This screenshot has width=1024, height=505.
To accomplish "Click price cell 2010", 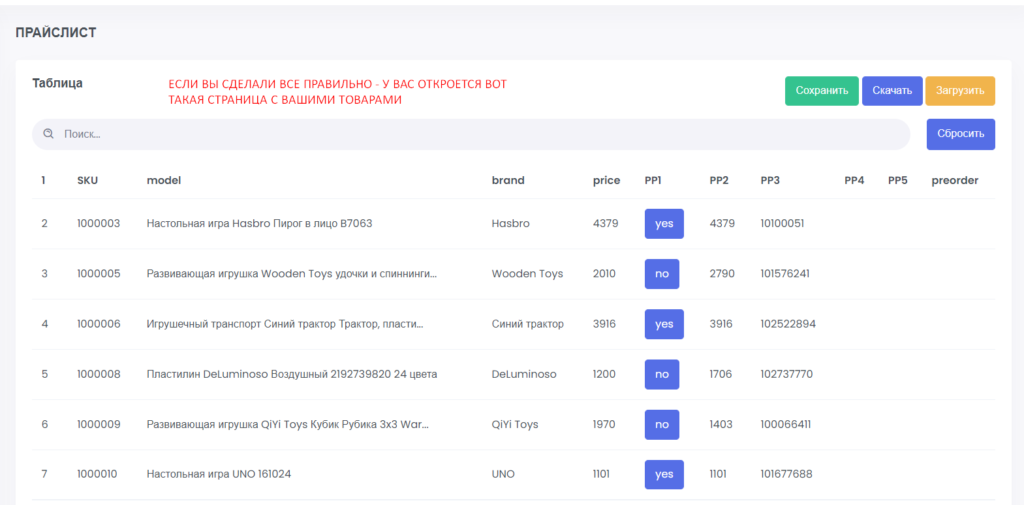I will pyautogui.click(x=604, y=274).
